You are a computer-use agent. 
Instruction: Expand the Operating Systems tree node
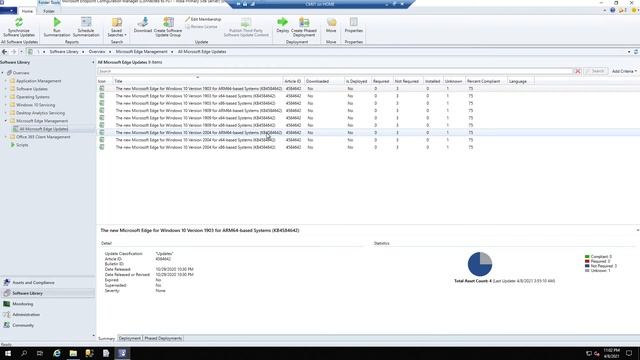(x=6, y=97)
